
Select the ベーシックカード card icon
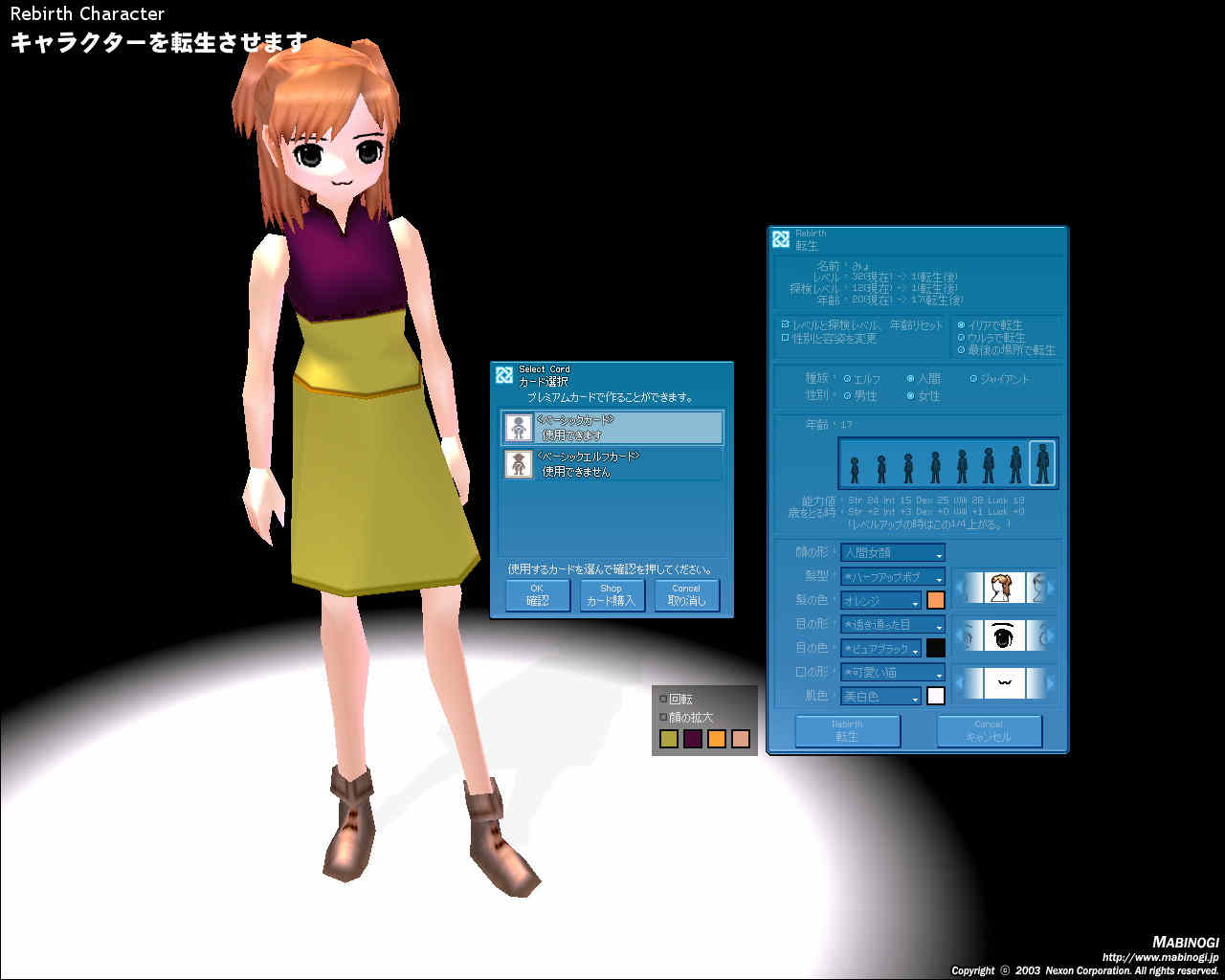[519, 428]
